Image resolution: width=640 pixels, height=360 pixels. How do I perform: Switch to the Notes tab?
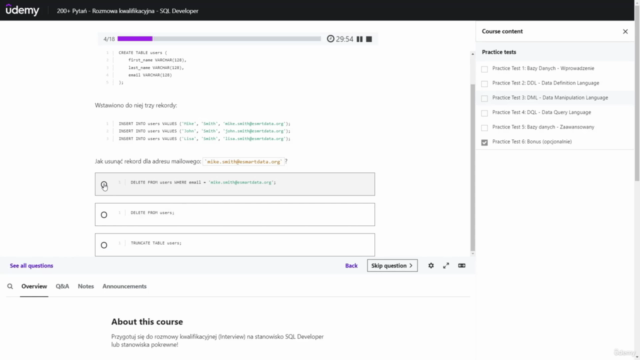tap(86, 287)
